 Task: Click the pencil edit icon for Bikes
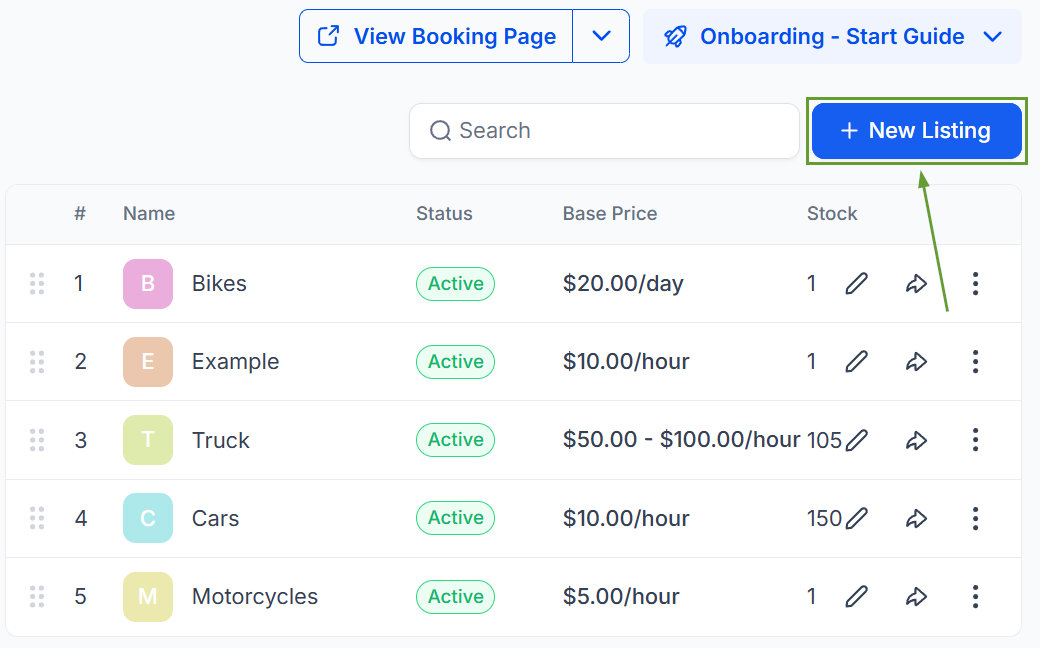pos(856,284)
